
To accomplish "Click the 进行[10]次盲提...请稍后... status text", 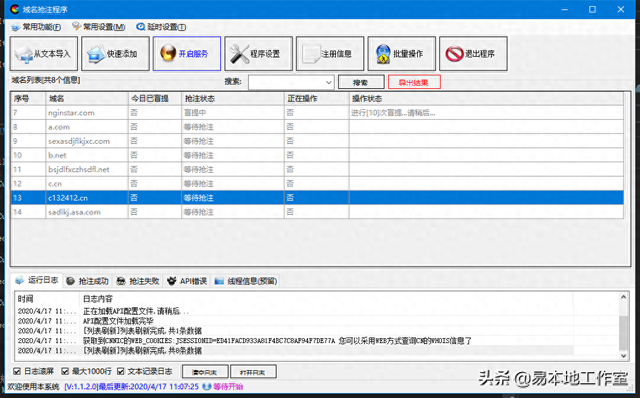I will [393, 113].
